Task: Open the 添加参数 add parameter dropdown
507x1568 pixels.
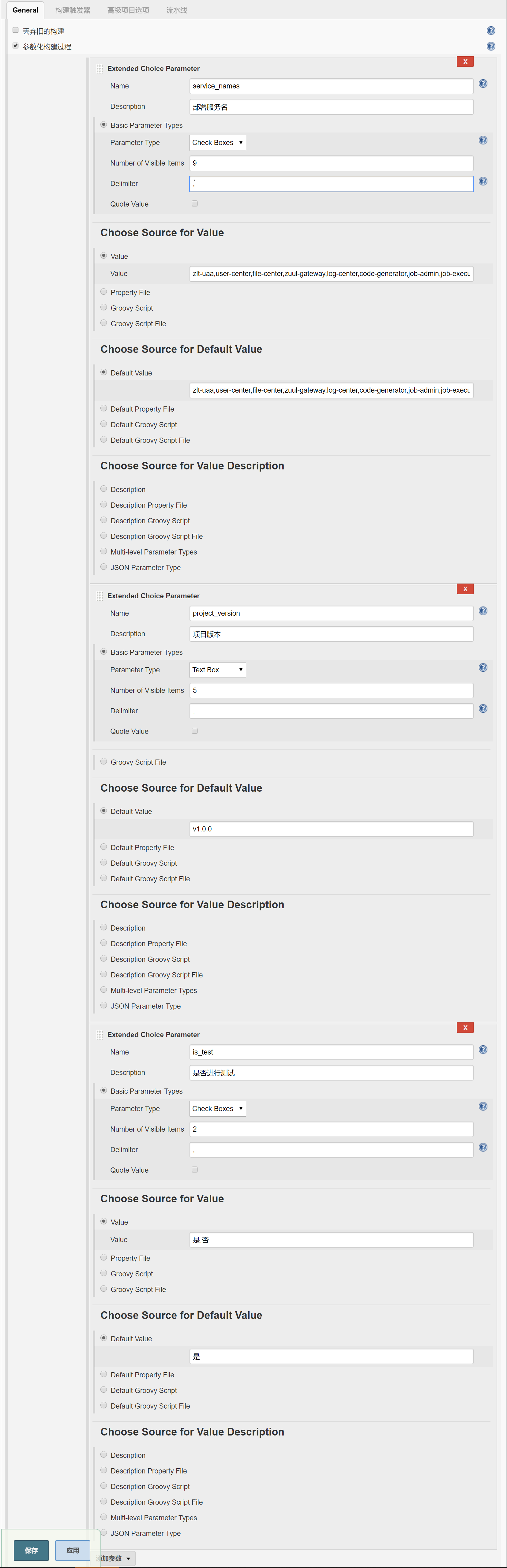Action: click(x=116, y=1558)
